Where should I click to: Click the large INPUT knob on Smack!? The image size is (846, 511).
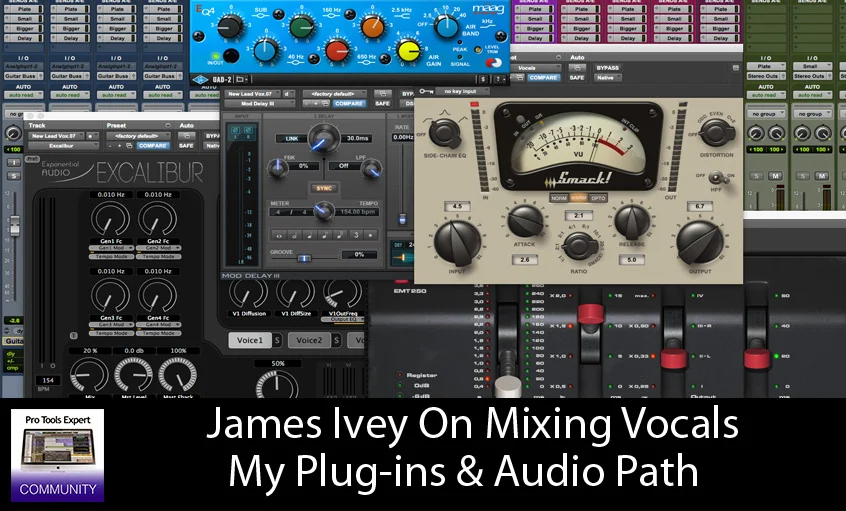coord(457,243)
